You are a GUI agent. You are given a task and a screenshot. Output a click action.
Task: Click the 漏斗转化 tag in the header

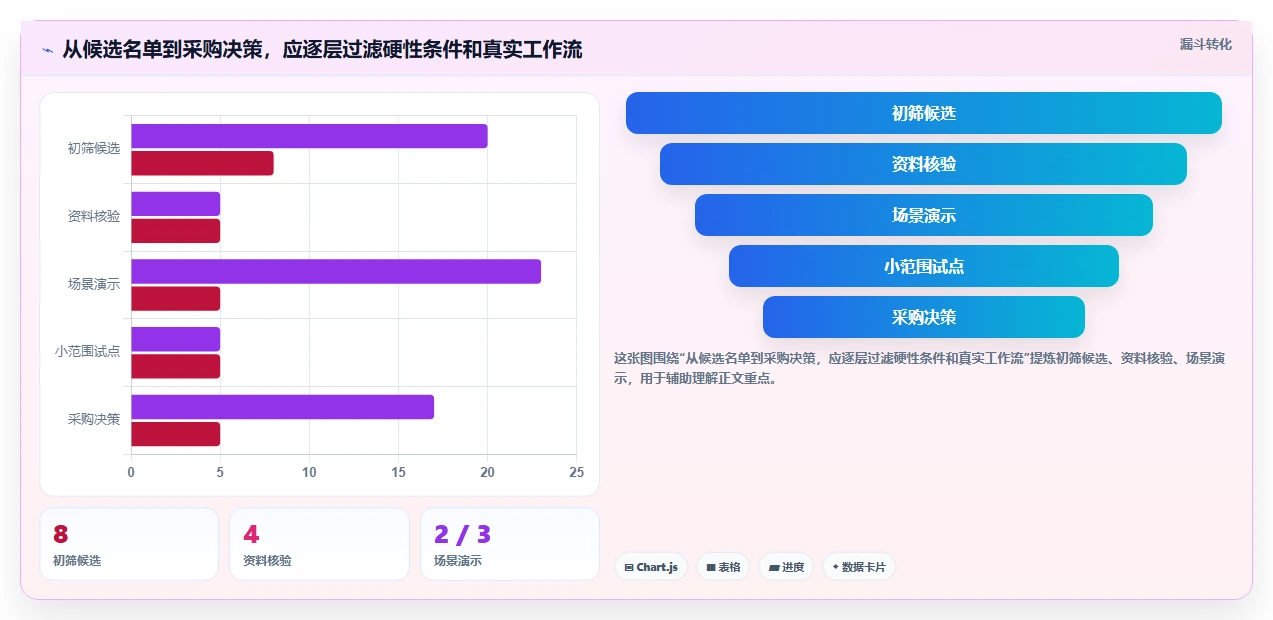pyautogui.click(x=1205, y=45)
